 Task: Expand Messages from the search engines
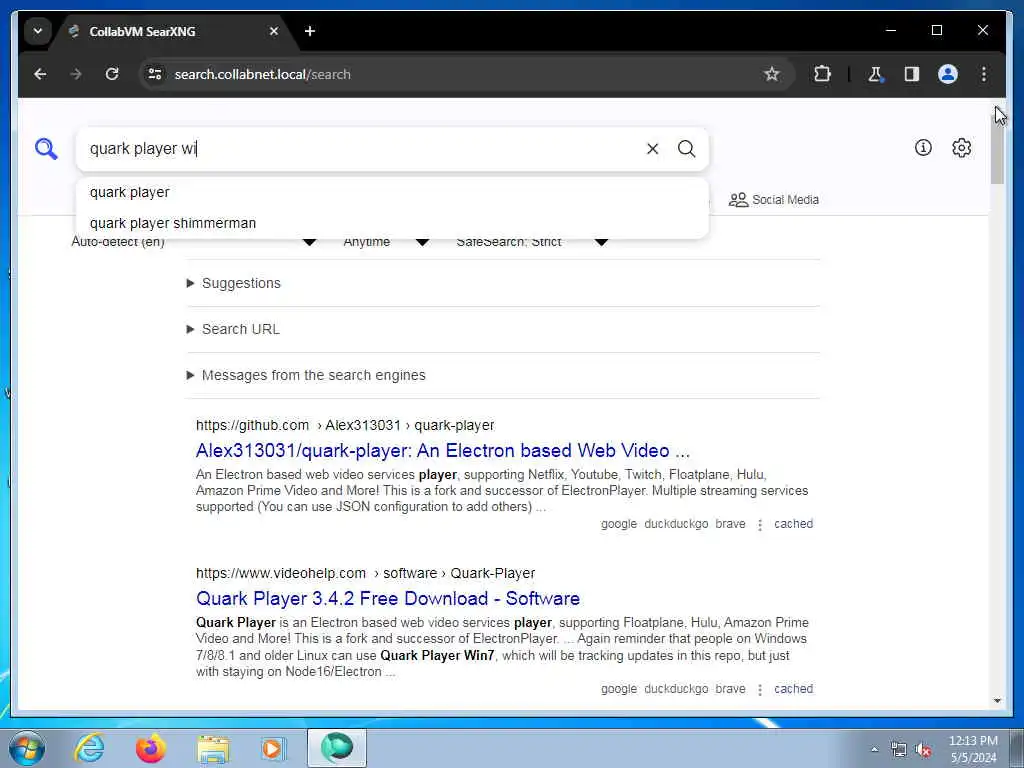point(306,376)
